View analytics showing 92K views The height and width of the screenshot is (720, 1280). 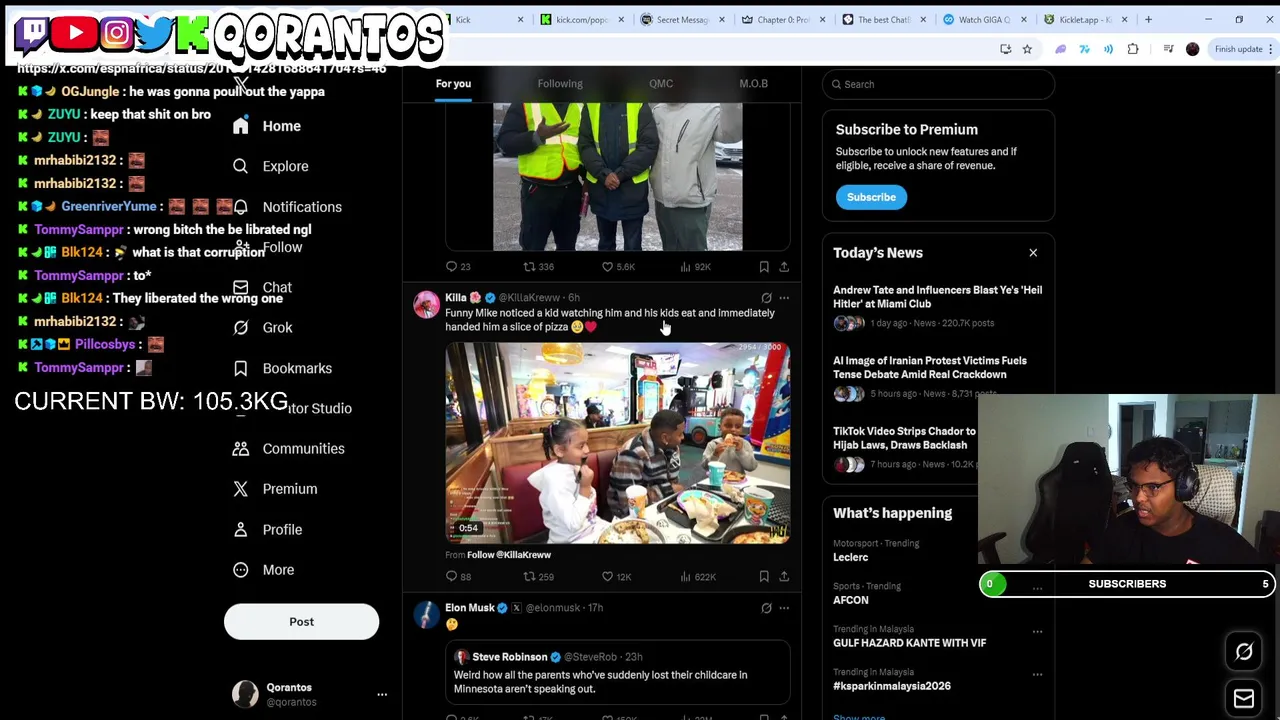pyautogui.click(x=695, y=267)
